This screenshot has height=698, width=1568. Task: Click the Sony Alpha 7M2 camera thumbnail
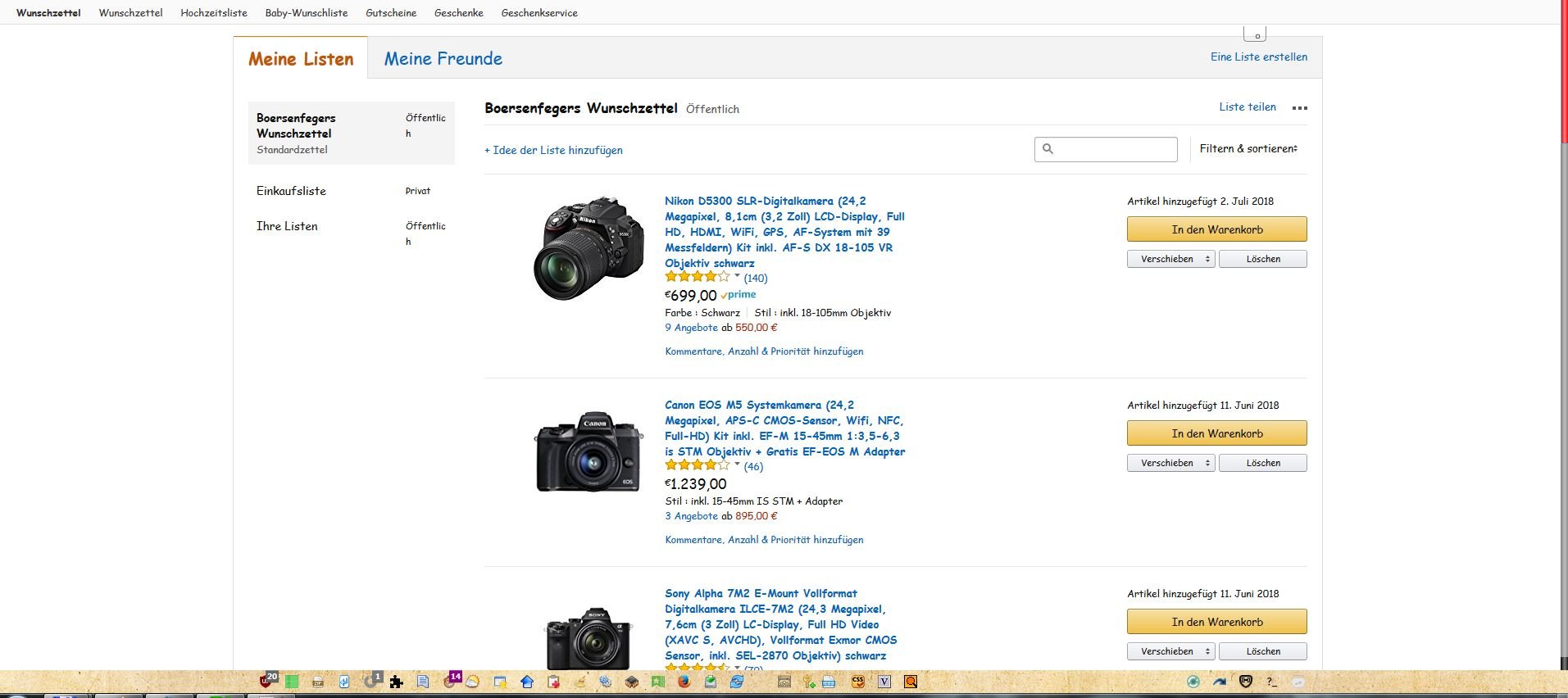pyautogui.click(x=589, y=638)
